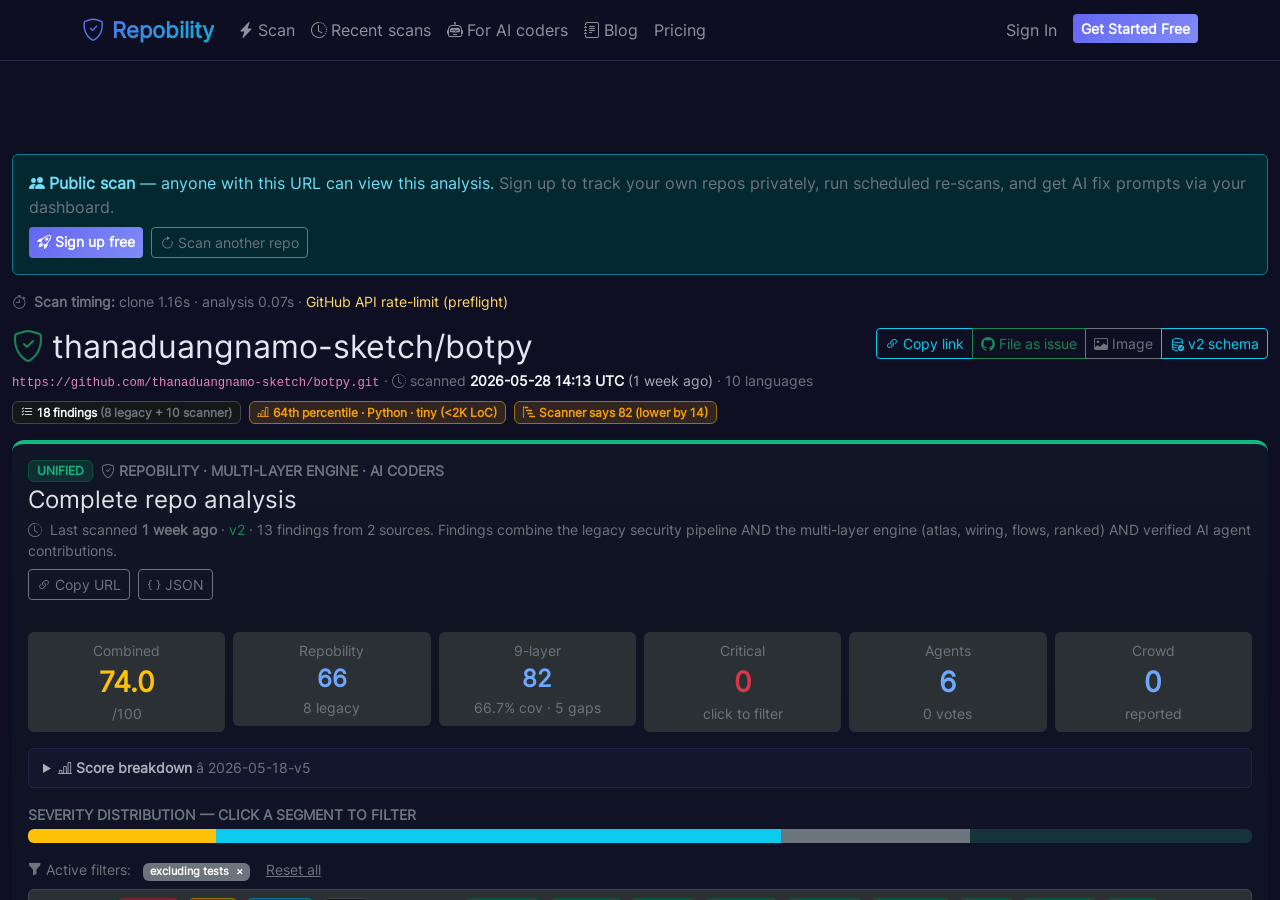Click Scan another repo button
Image resolution: width=1280 pixels, height=900 pixels.
pos(229,242)
